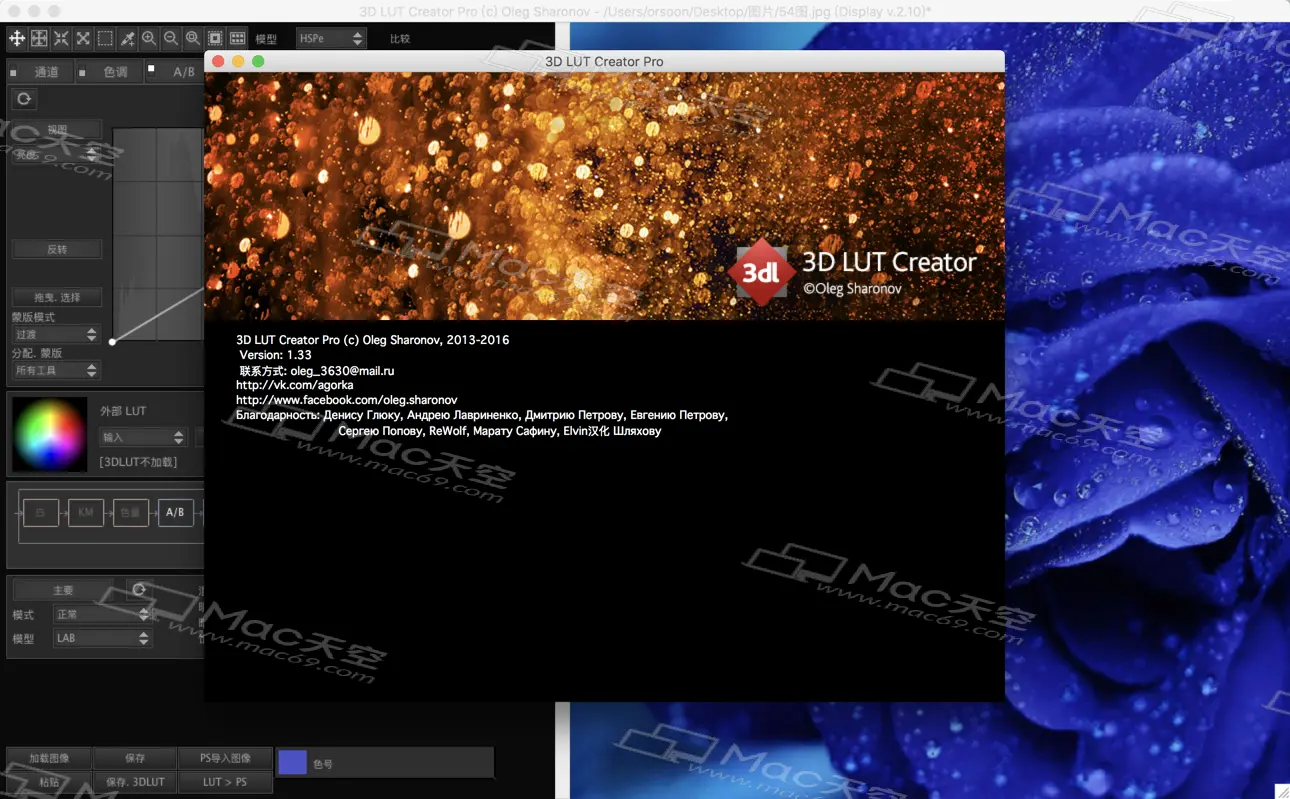Click the 加载图像 load image button
This screenshot has width=1290, height=799.
(49, 758)
